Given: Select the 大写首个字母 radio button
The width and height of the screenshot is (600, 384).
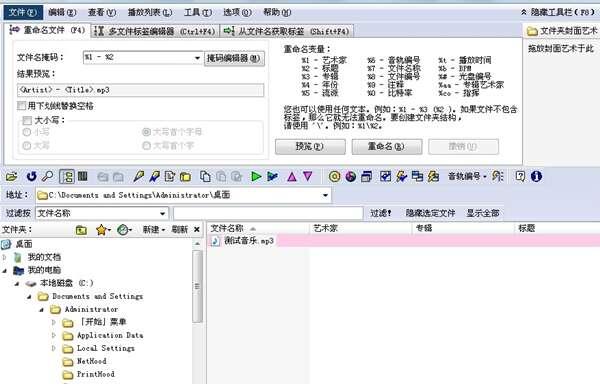Looking at the screenshot, I should [146, 132].
